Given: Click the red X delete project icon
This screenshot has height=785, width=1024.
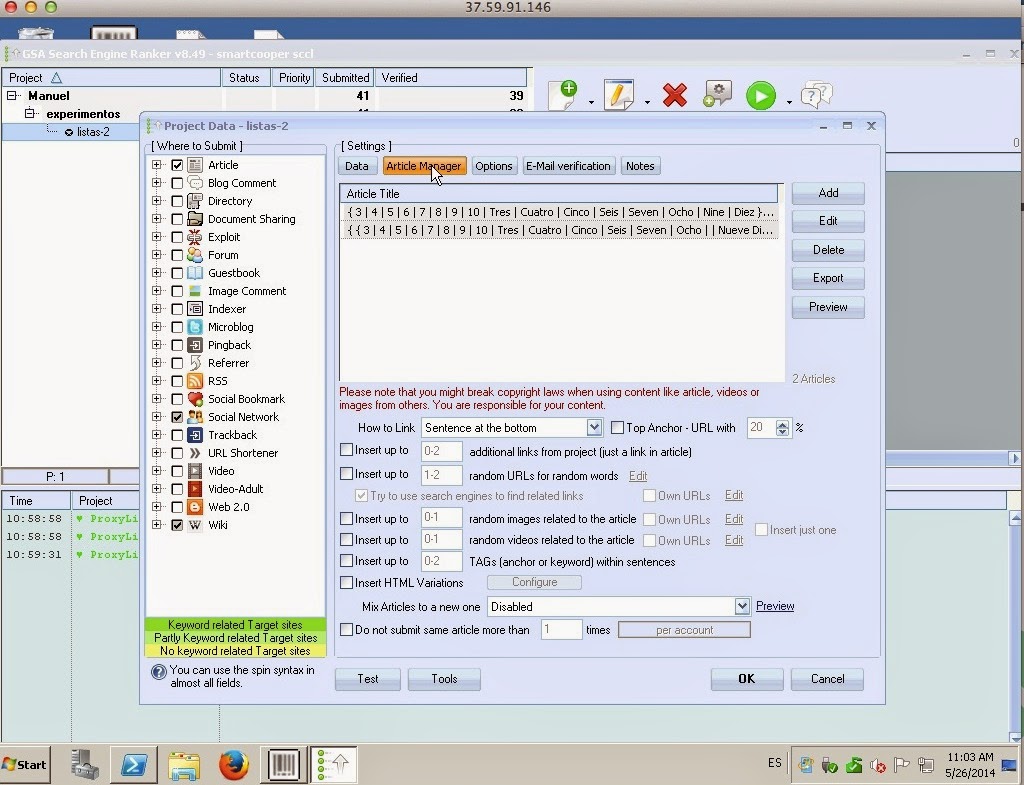Looking at the screenshot, I should (x=675, y=95).
